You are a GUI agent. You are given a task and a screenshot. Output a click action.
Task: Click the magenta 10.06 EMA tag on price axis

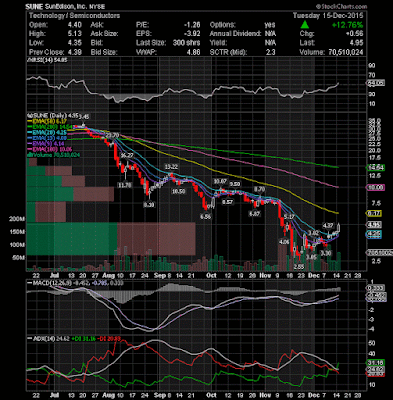(376, 188)
